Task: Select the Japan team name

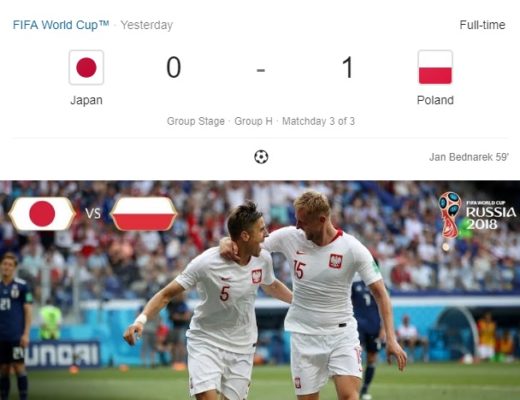Action: pos(86,100)
